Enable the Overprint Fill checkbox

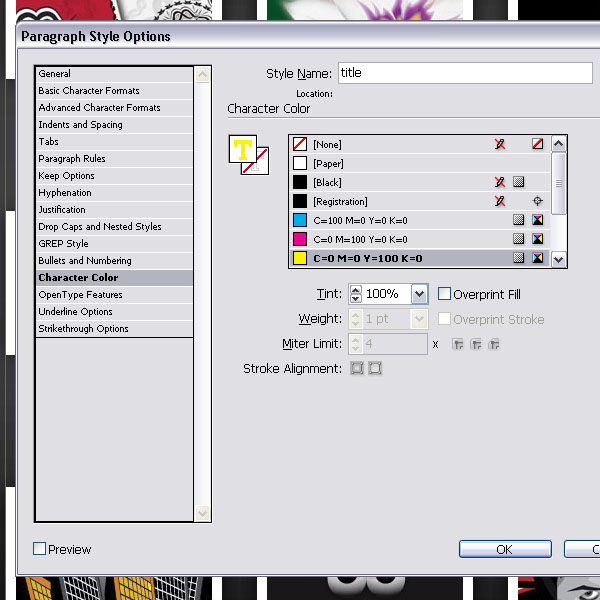point(444,293)
